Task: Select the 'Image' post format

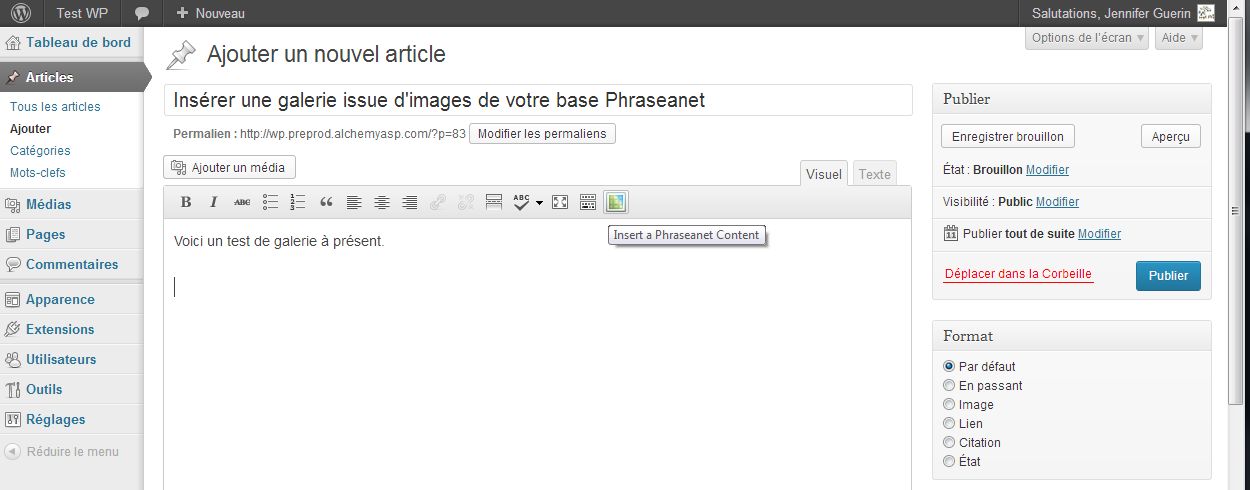Action: 949,405
